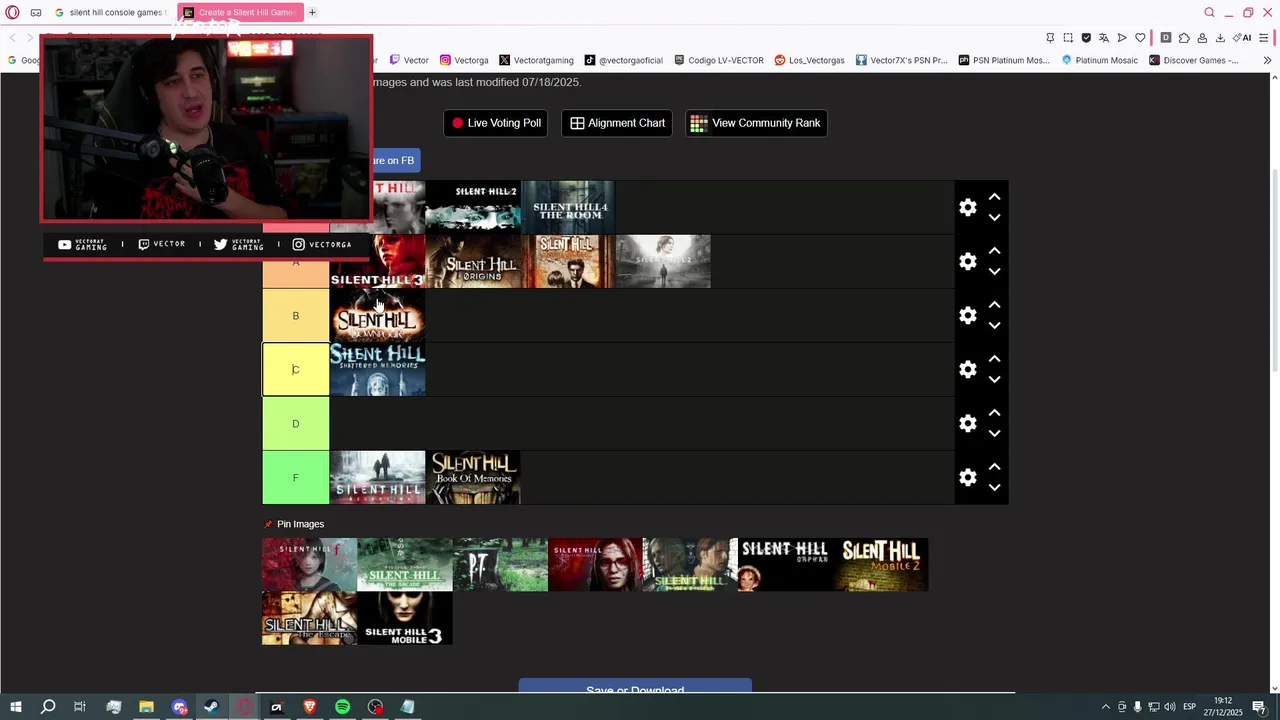This screenshot has width=1280, height=720.
Task: Open Vector Twitch bookmark
Action: pos(409,60)
